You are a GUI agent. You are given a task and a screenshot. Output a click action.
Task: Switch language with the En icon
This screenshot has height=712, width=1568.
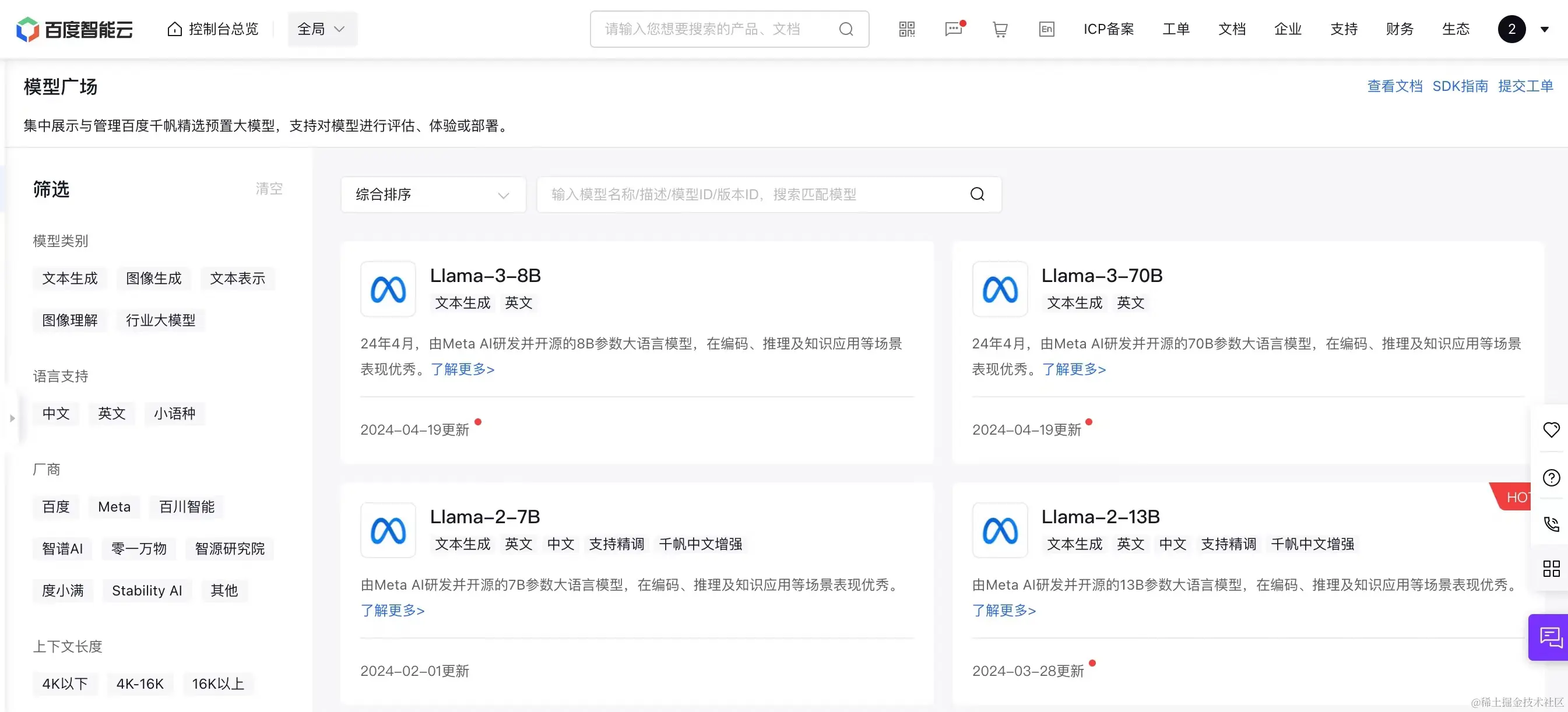pos(1046,29)
